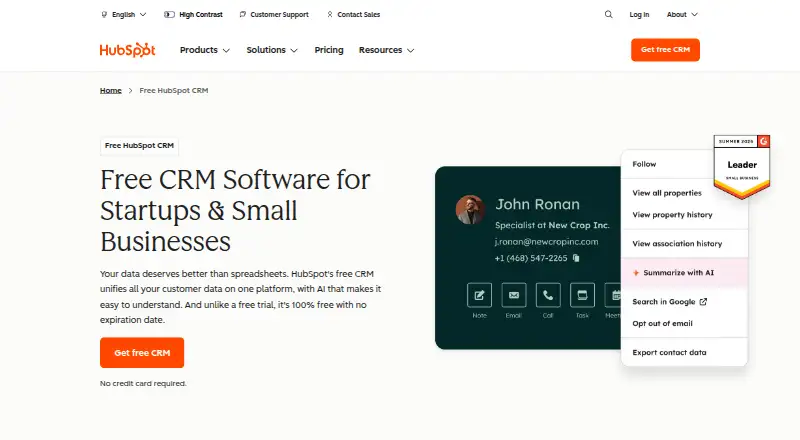Click the G2 Leader badge
This screenshot has height=440, width=800.
[x=742, y=166]
